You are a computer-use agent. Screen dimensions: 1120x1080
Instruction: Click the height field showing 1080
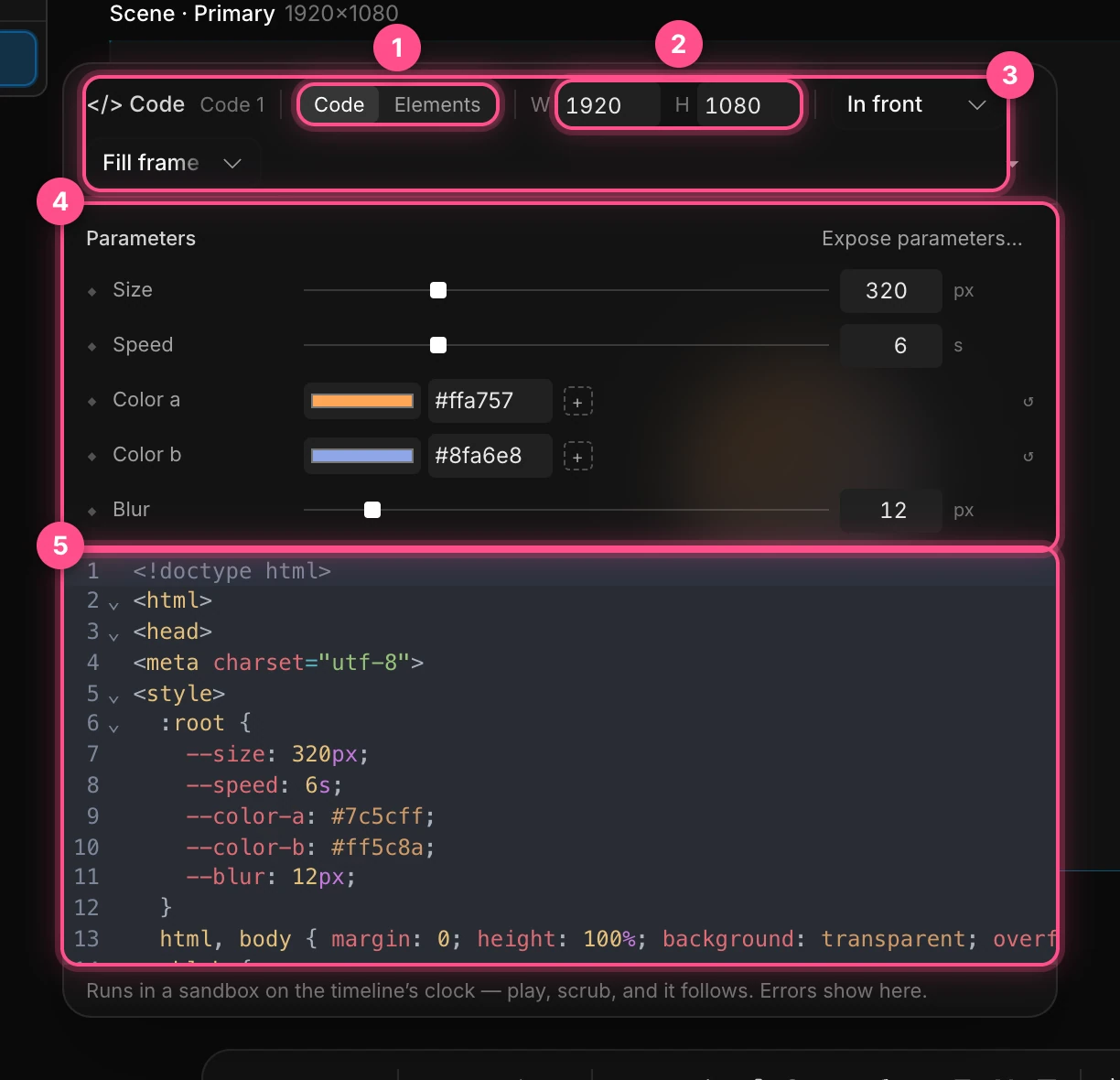[x=747, y=105]
